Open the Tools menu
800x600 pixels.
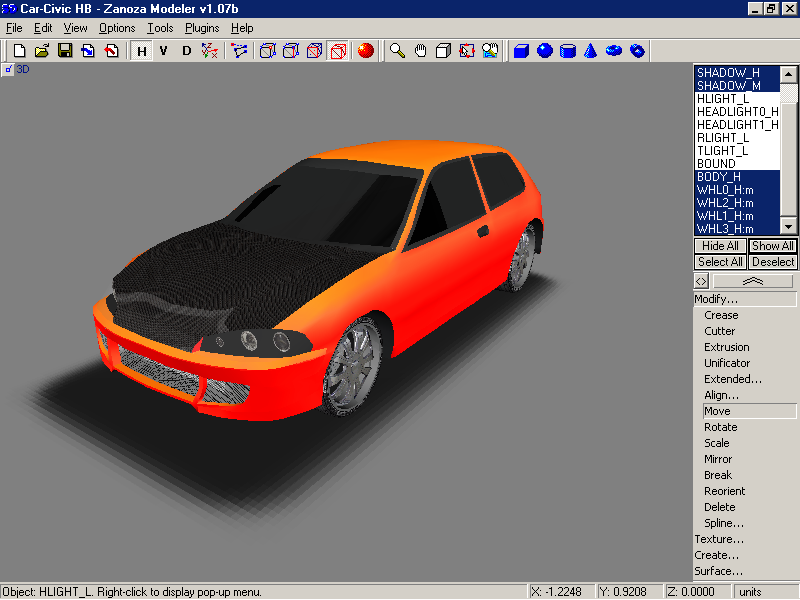click(160, 28)
